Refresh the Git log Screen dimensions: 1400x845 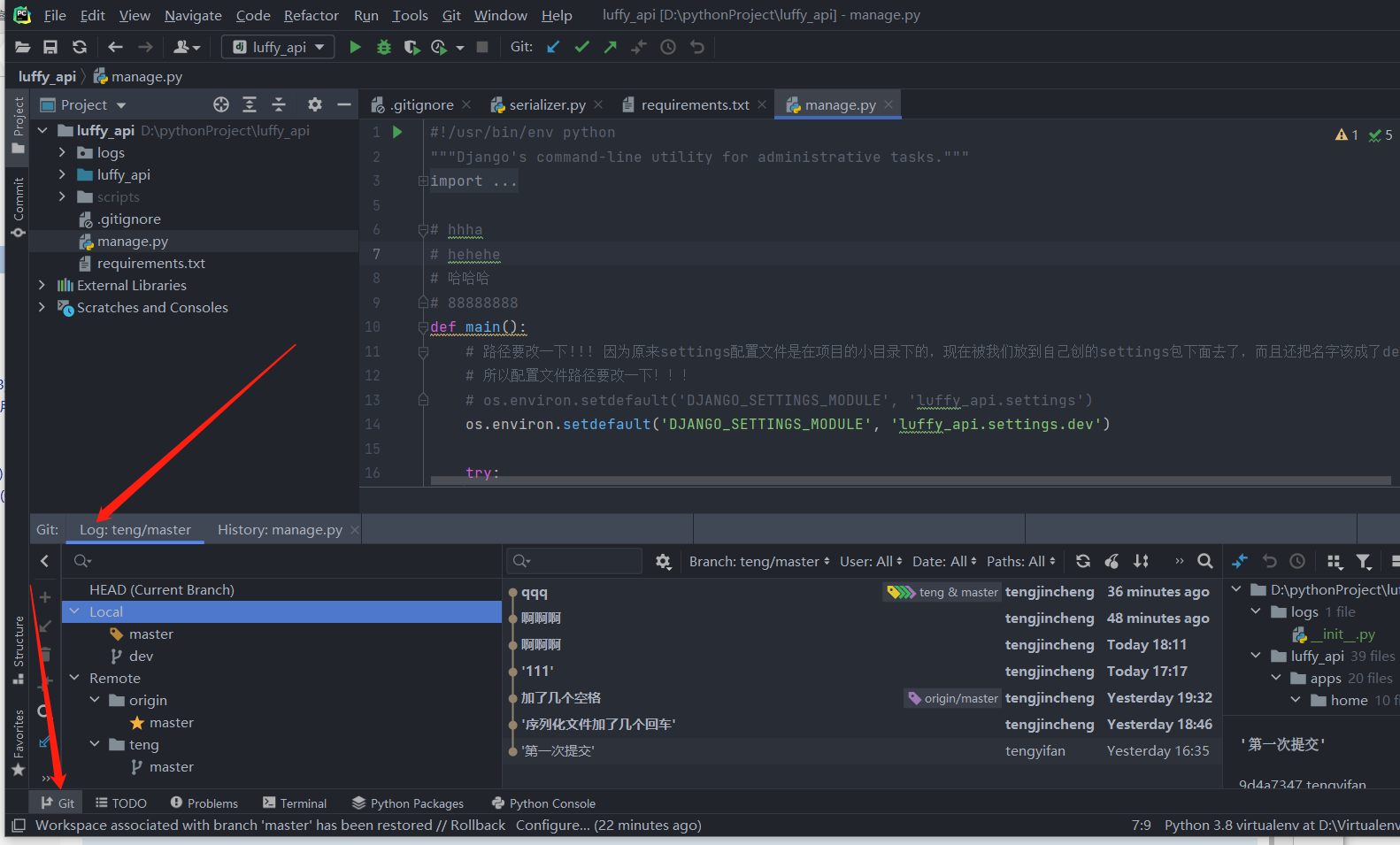click(1083, 561)
